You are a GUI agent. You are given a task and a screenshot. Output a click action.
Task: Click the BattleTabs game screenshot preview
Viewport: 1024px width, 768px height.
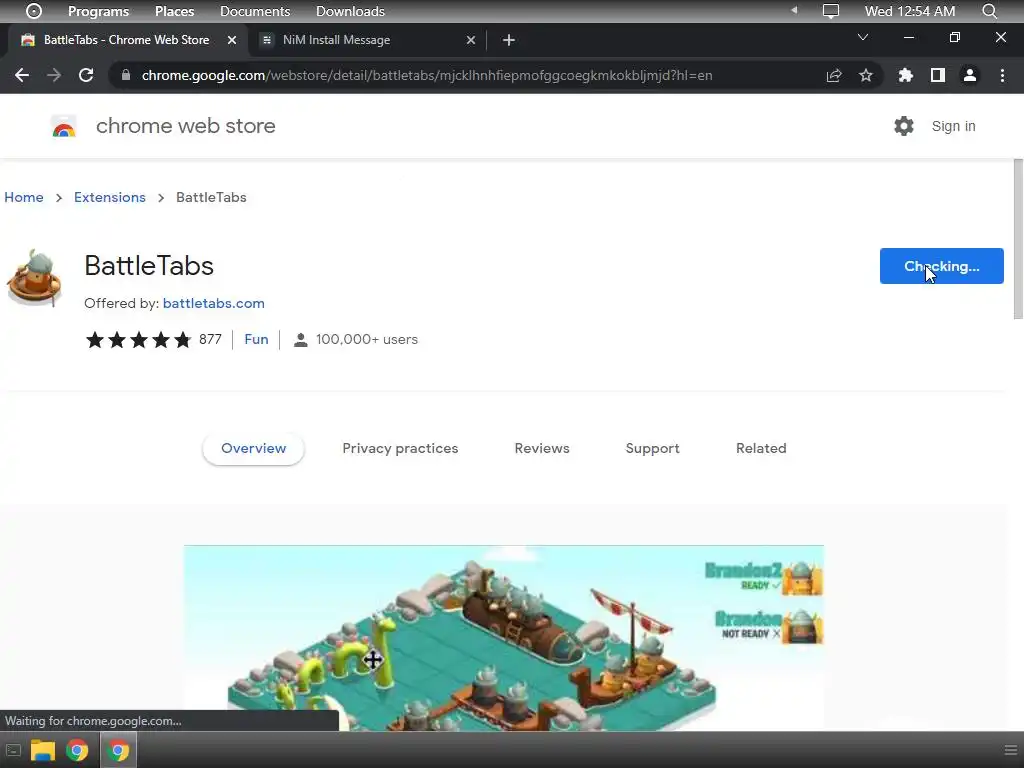(504, 638)
